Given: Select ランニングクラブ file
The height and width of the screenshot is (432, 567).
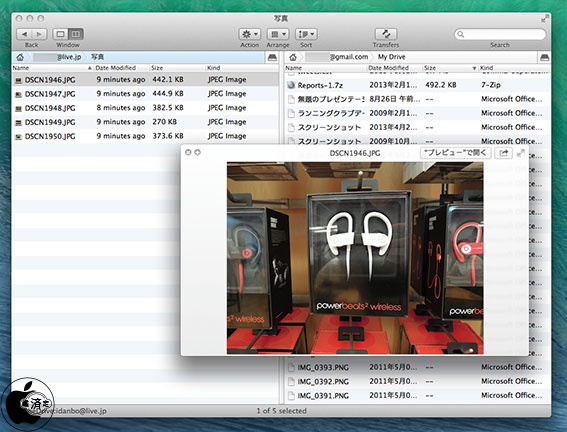Looking at the screenshot, I should coord(417,114).
